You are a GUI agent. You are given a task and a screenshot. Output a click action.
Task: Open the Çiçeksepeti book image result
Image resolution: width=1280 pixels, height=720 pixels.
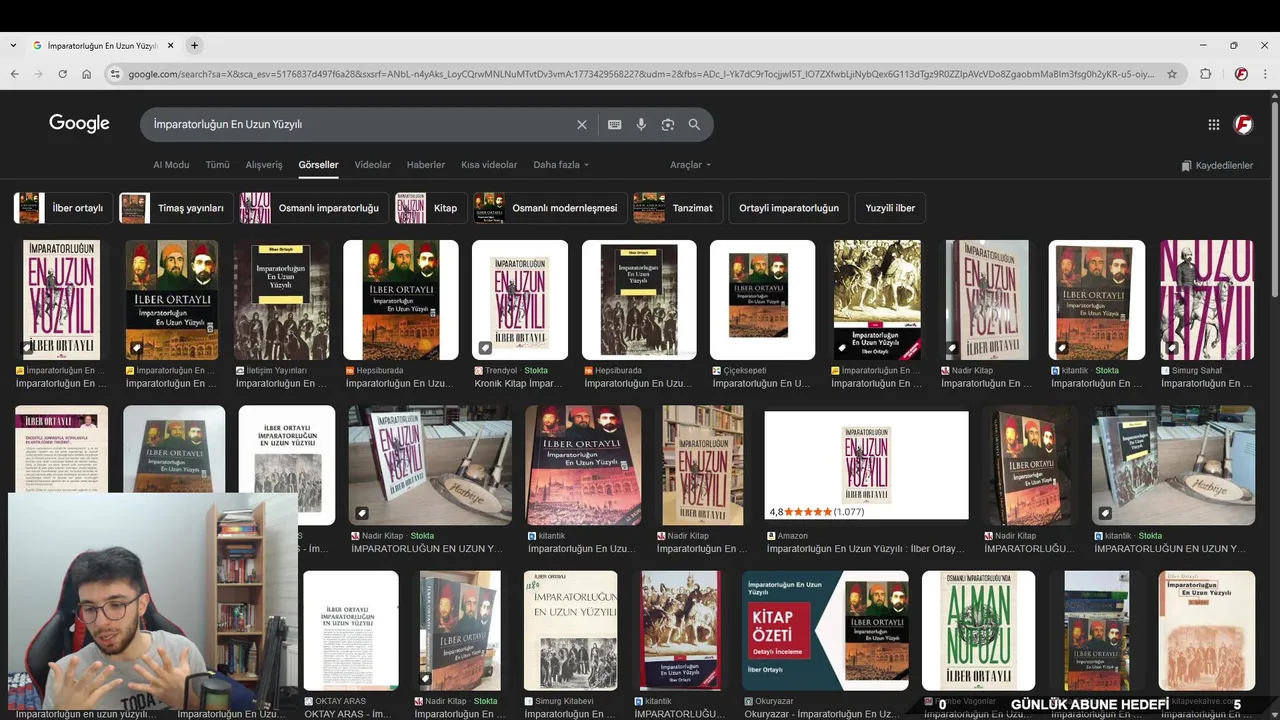pyautogui.click(x=763, y=300)
